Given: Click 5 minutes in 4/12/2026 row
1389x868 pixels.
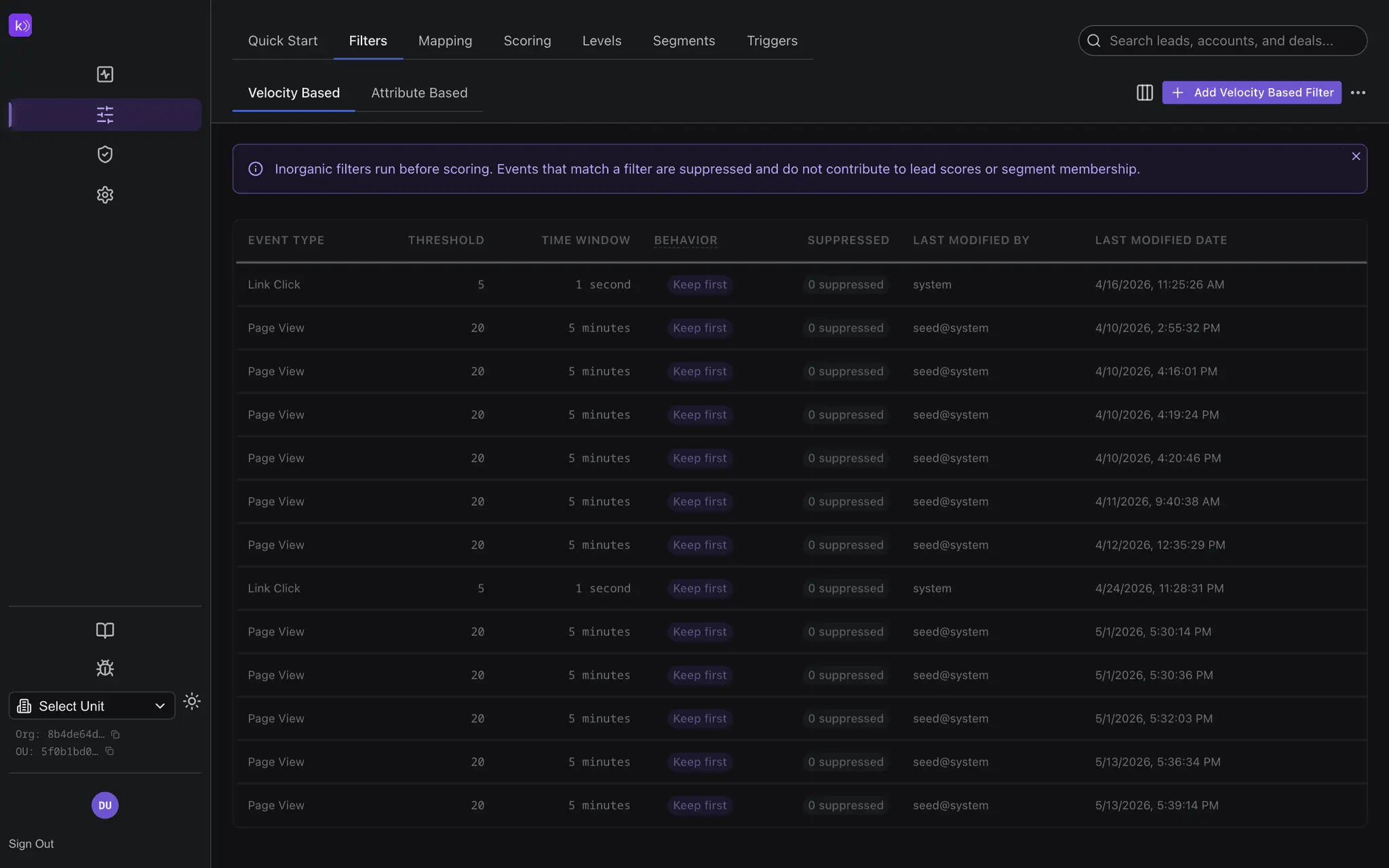Looking at the screenshot, I should click(x=600, y=545).
